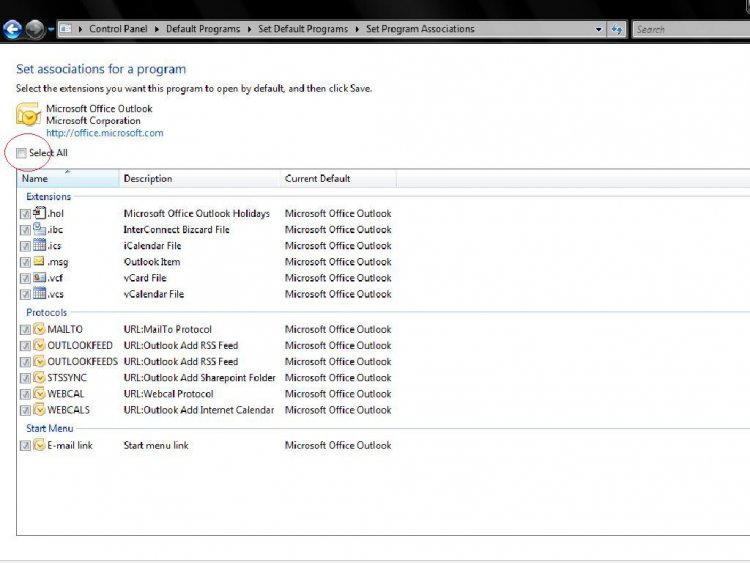Open recent pages dropdown next to Forward

pyautogui.click(x=51, y=29)
